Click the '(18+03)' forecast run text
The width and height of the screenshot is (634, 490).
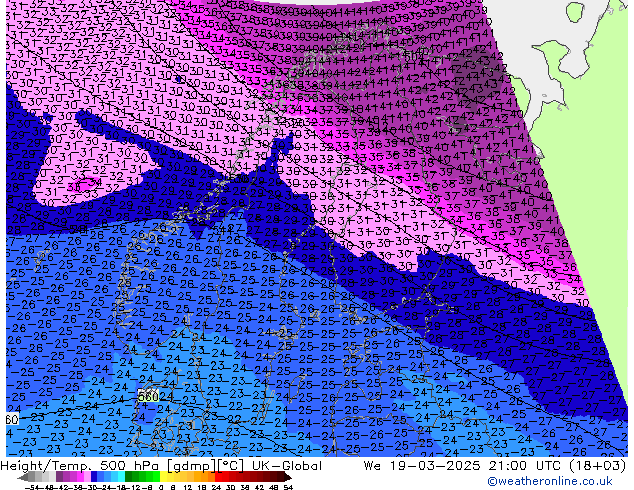point(597,466)
